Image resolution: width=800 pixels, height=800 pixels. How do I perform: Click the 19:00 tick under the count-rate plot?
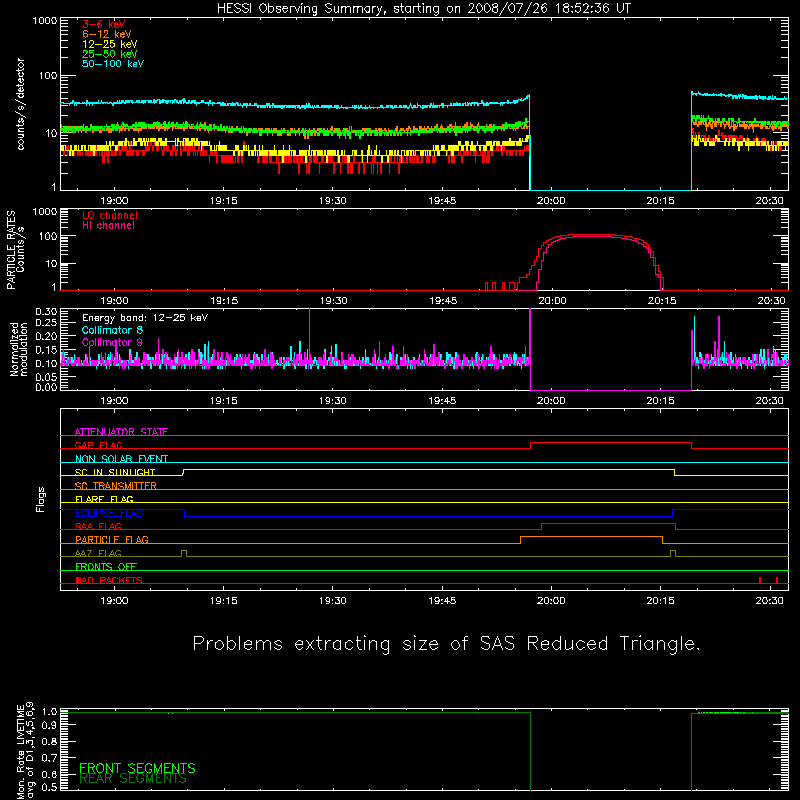click(114, 201)
